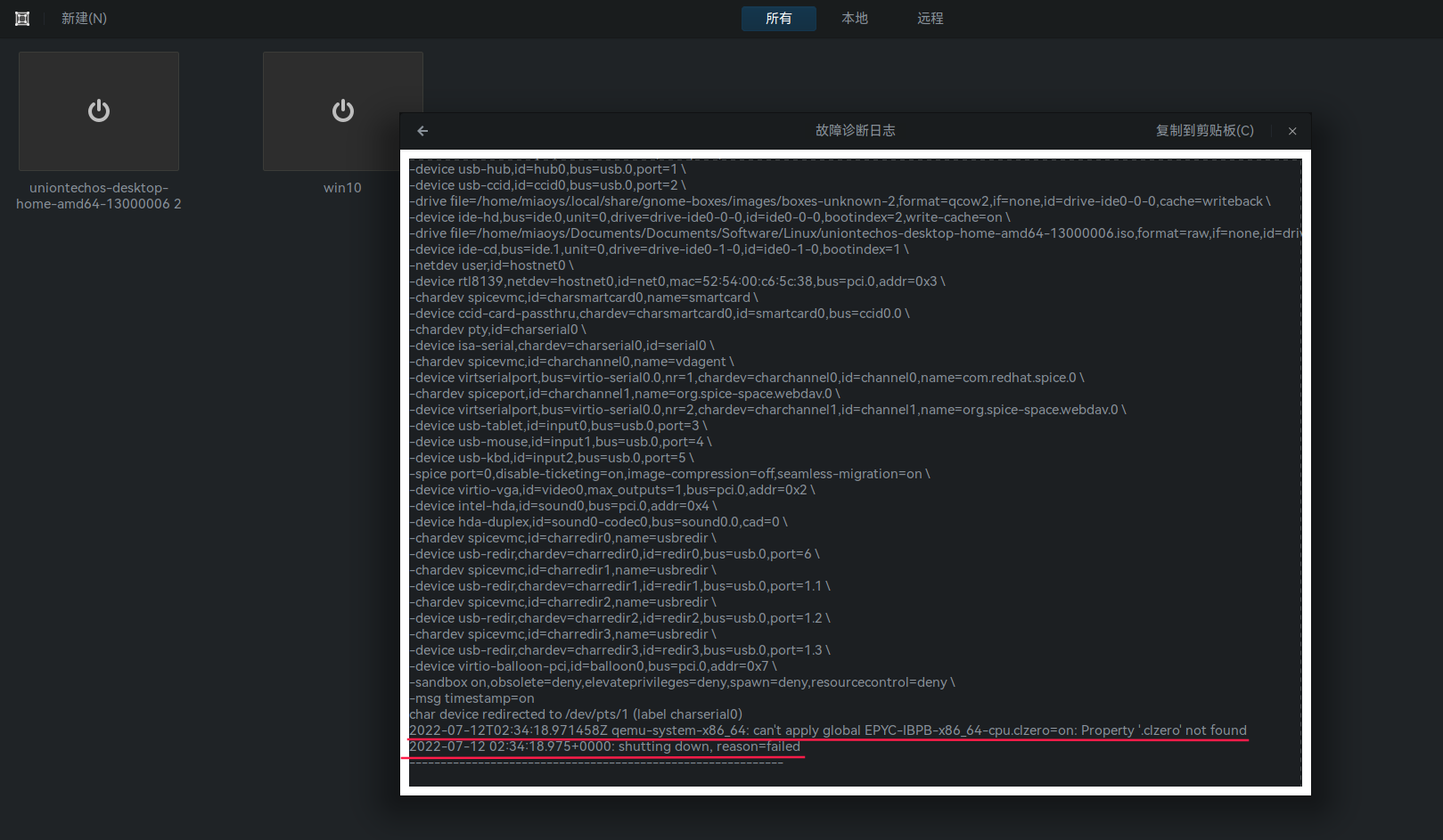The height and width of the screenshot is (840, 1443).
Task: Place cursor on '-msg timestamp=on' line
Action: pyautogui.click(x=472, y=698)
